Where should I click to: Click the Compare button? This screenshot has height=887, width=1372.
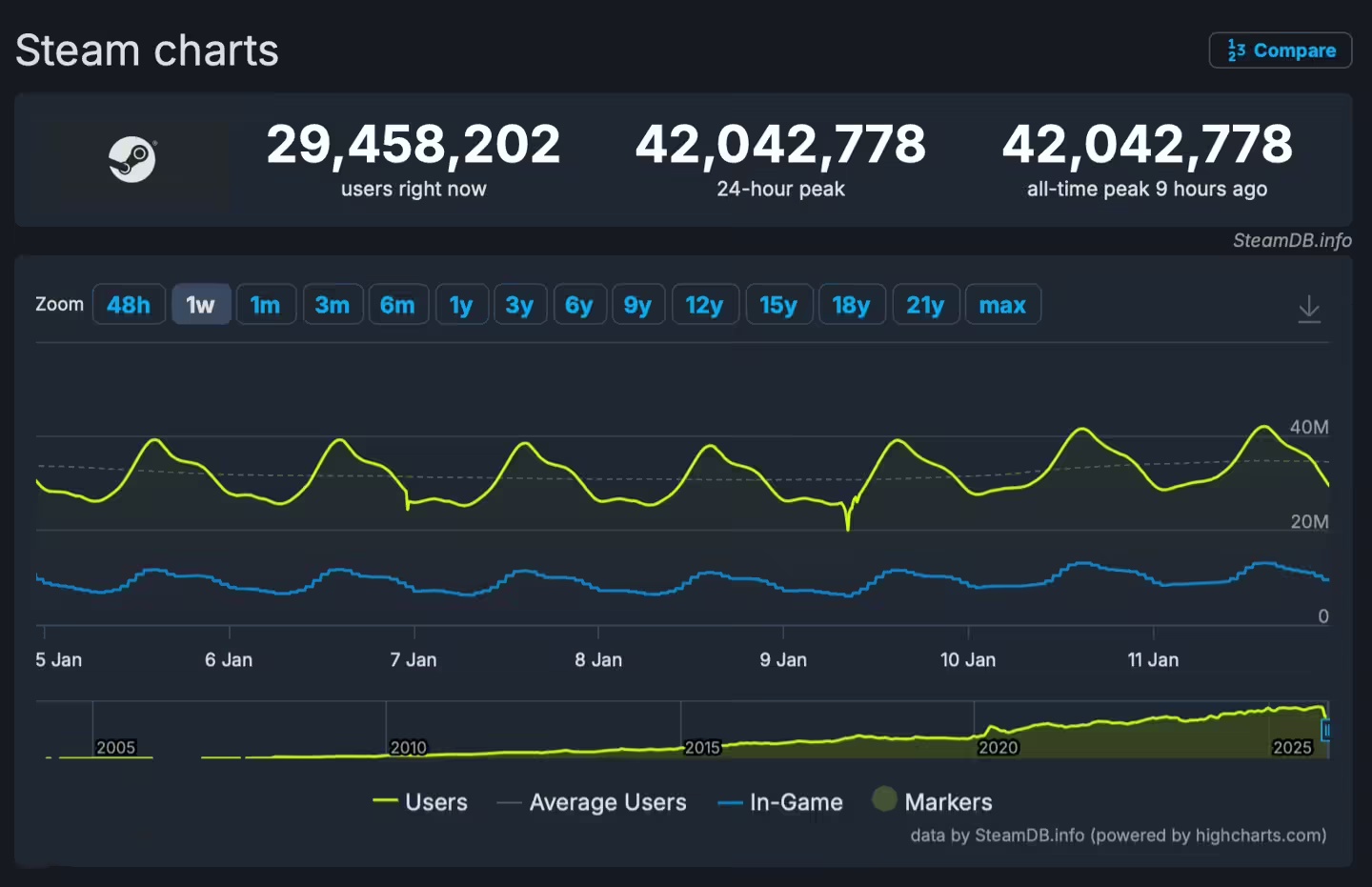pyautogui.click(x=1281, y=50)
